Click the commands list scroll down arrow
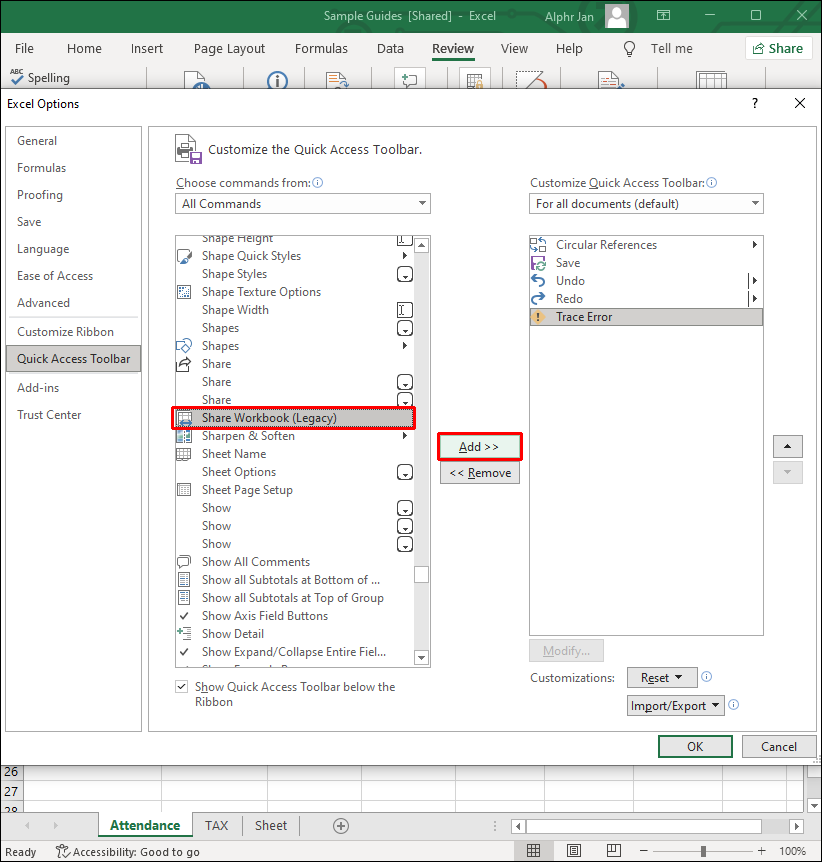 click(x=422, y=657)
